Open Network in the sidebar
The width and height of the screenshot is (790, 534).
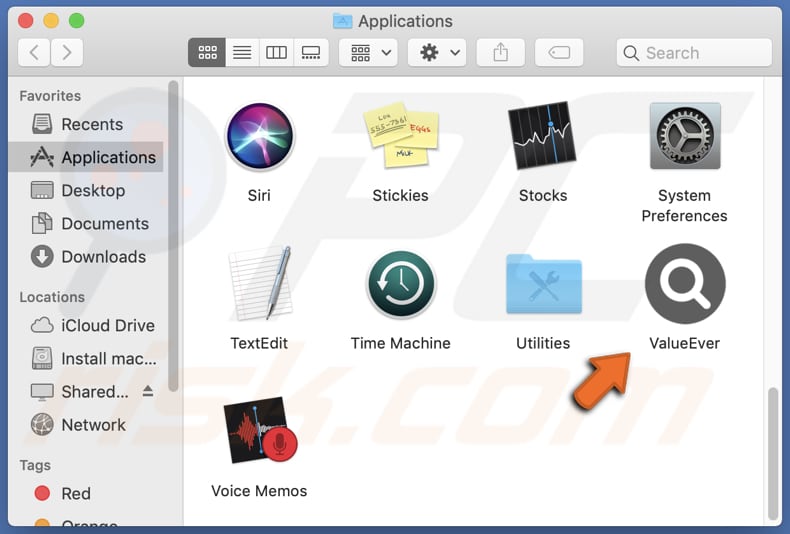[86, 425]
